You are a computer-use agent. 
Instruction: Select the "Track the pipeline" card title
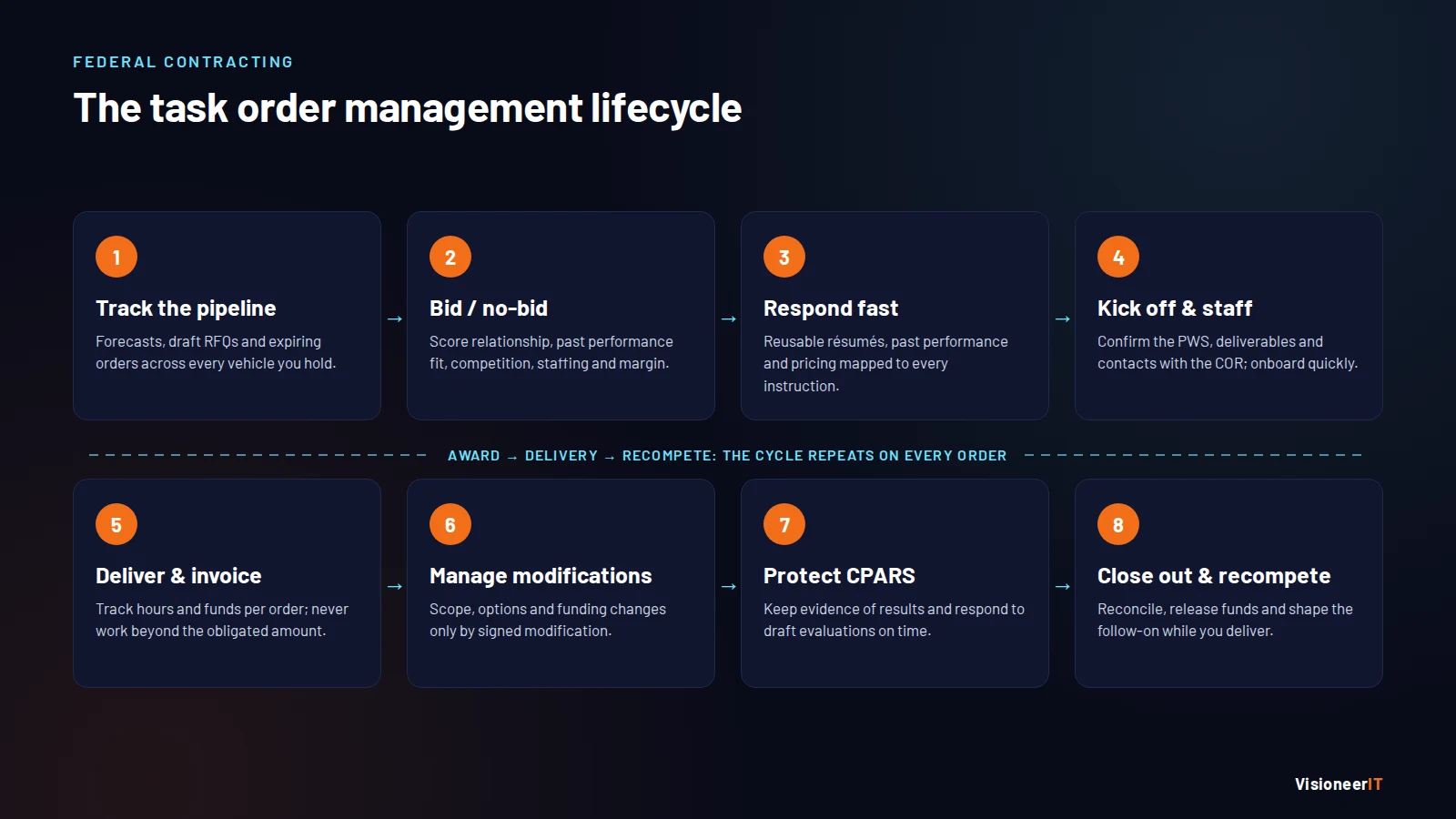186,308
